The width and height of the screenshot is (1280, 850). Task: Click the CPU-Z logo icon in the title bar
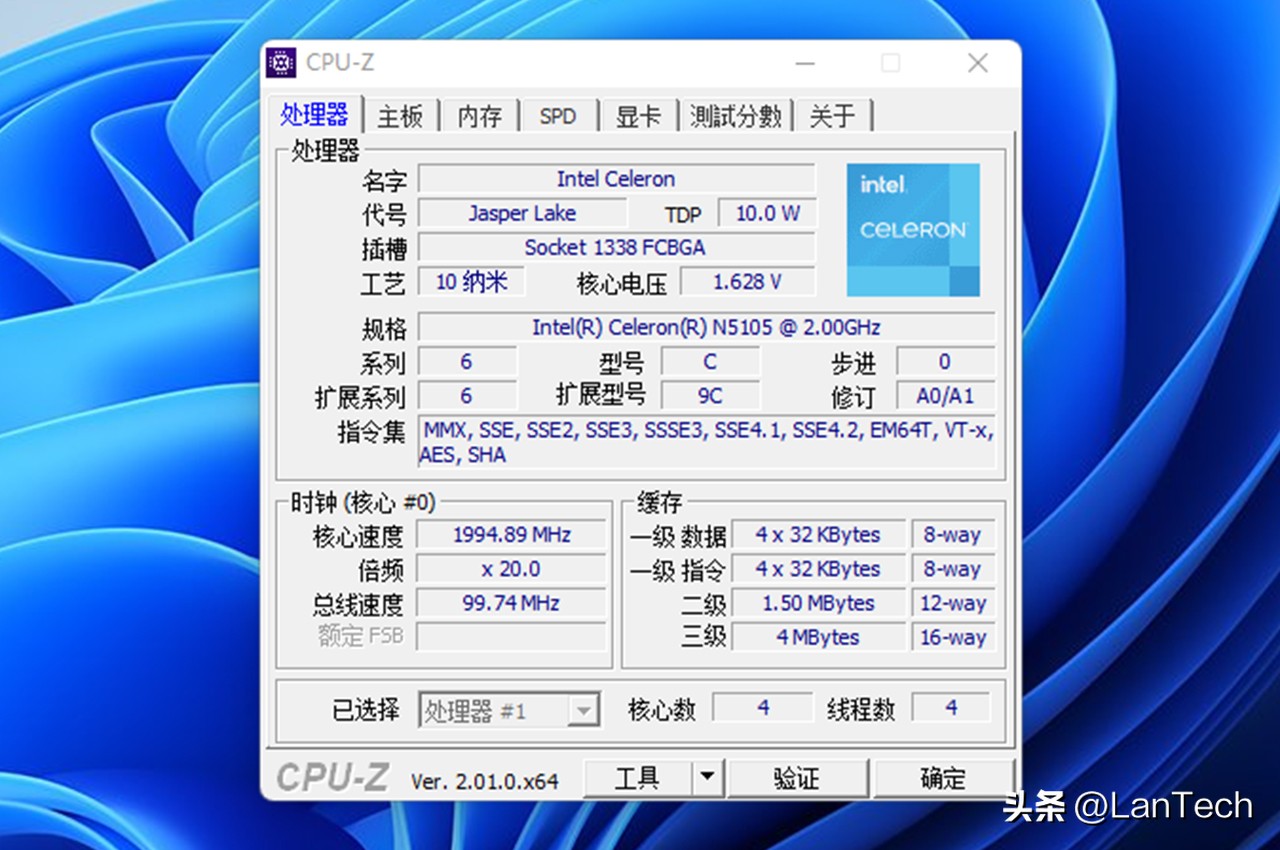[283, 62]
